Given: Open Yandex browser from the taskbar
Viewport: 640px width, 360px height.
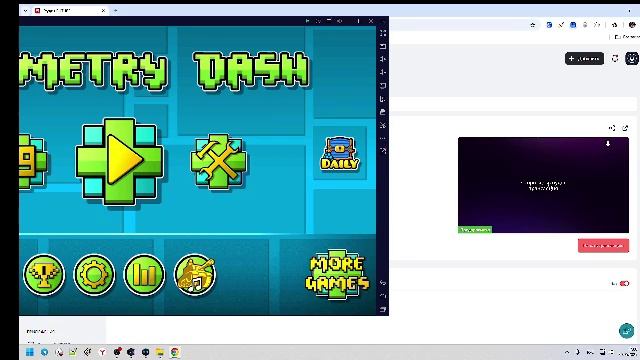Looking at the screenshot, I should coord(102,352).
